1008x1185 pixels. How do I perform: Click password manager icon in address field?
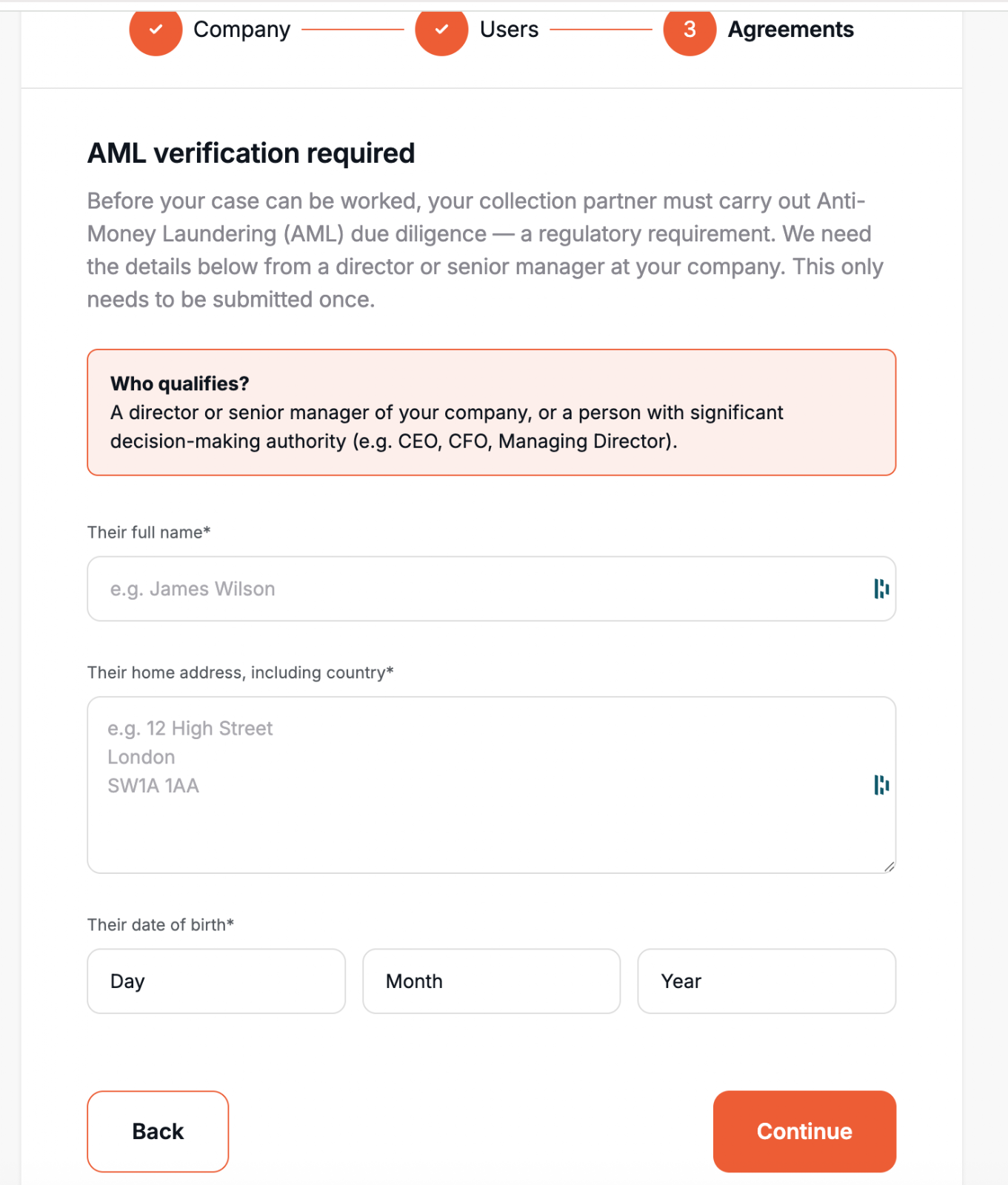pos(881,785)
